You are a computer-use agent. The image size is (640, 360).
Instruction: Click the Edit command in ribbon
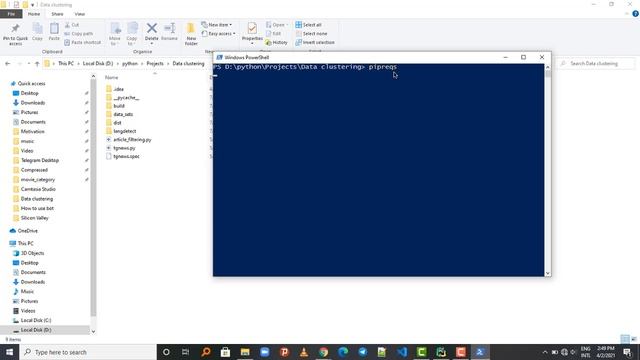[x=273, y=33]
